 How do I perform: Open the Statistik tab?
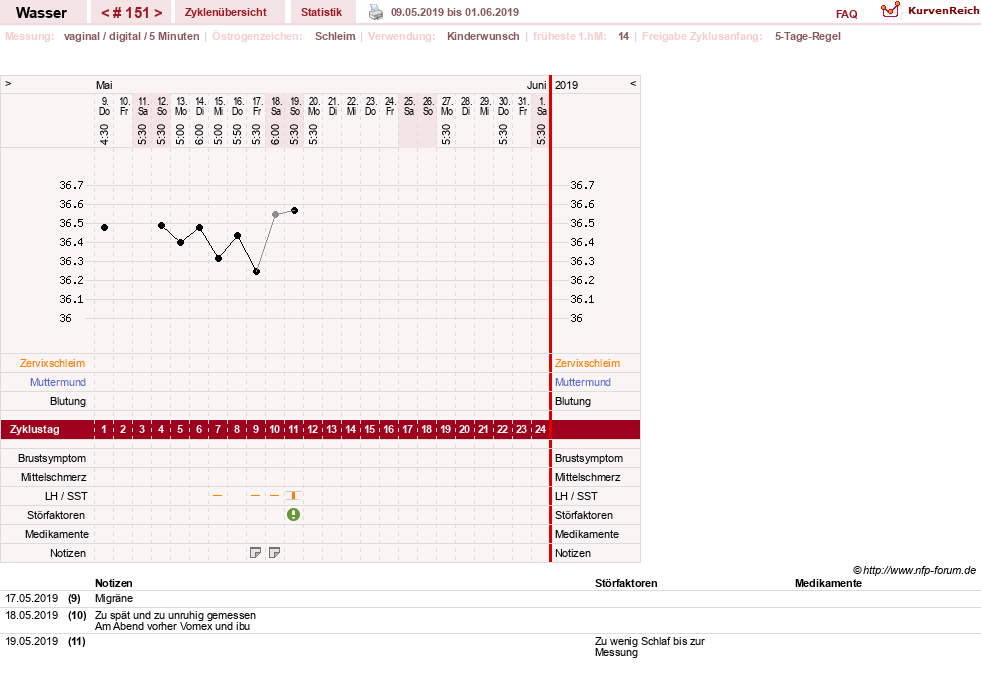pyautogui.click(x=321, y=12)
